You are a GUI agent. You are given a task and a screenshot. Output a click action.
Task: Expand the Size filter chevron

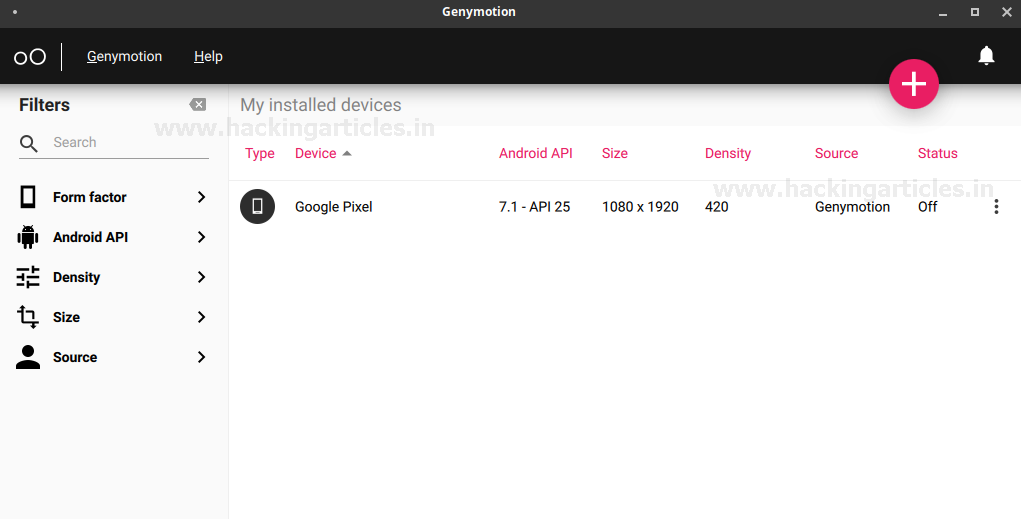pos(201,317)
